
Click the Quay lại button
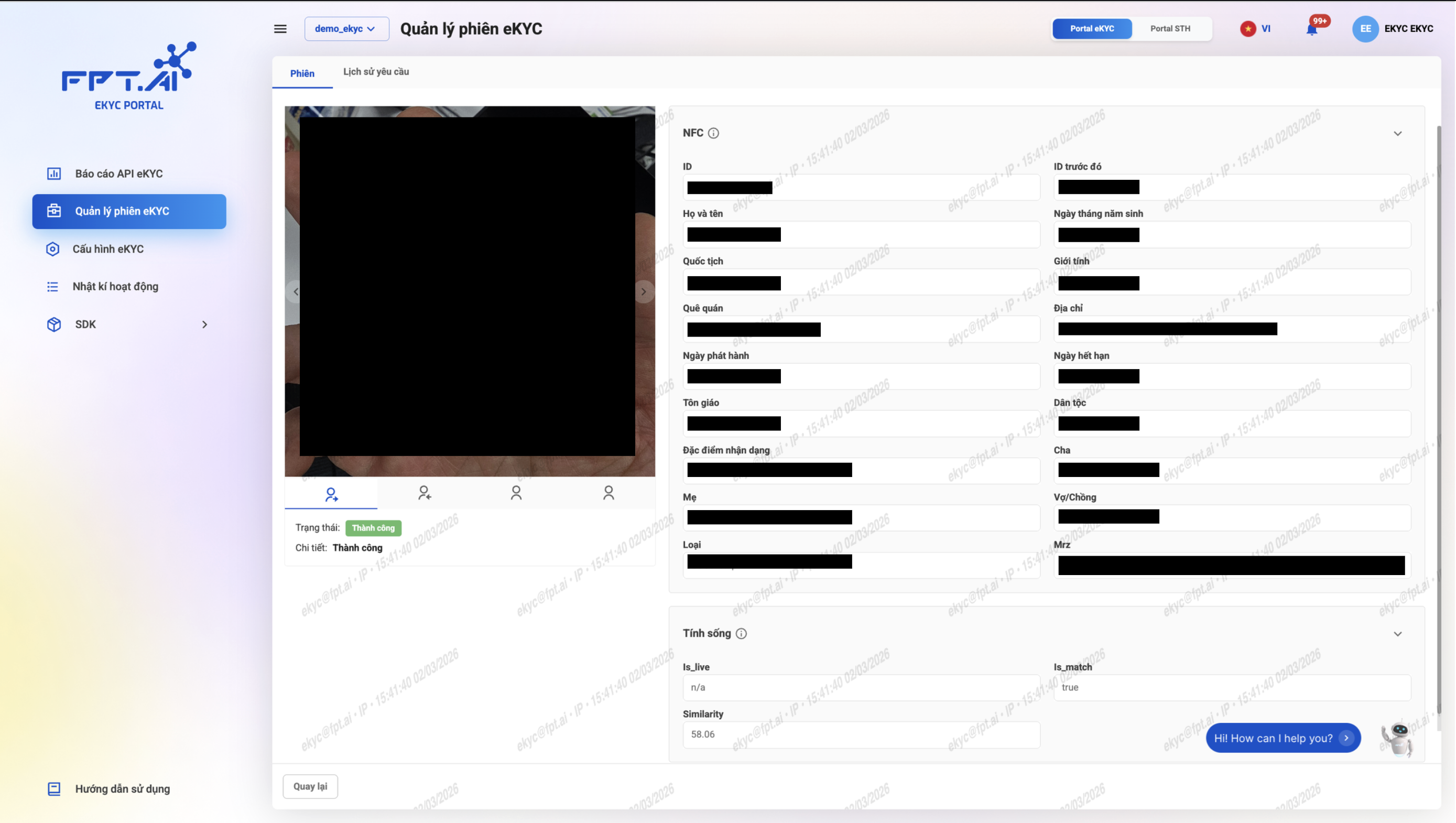(310, 787)
